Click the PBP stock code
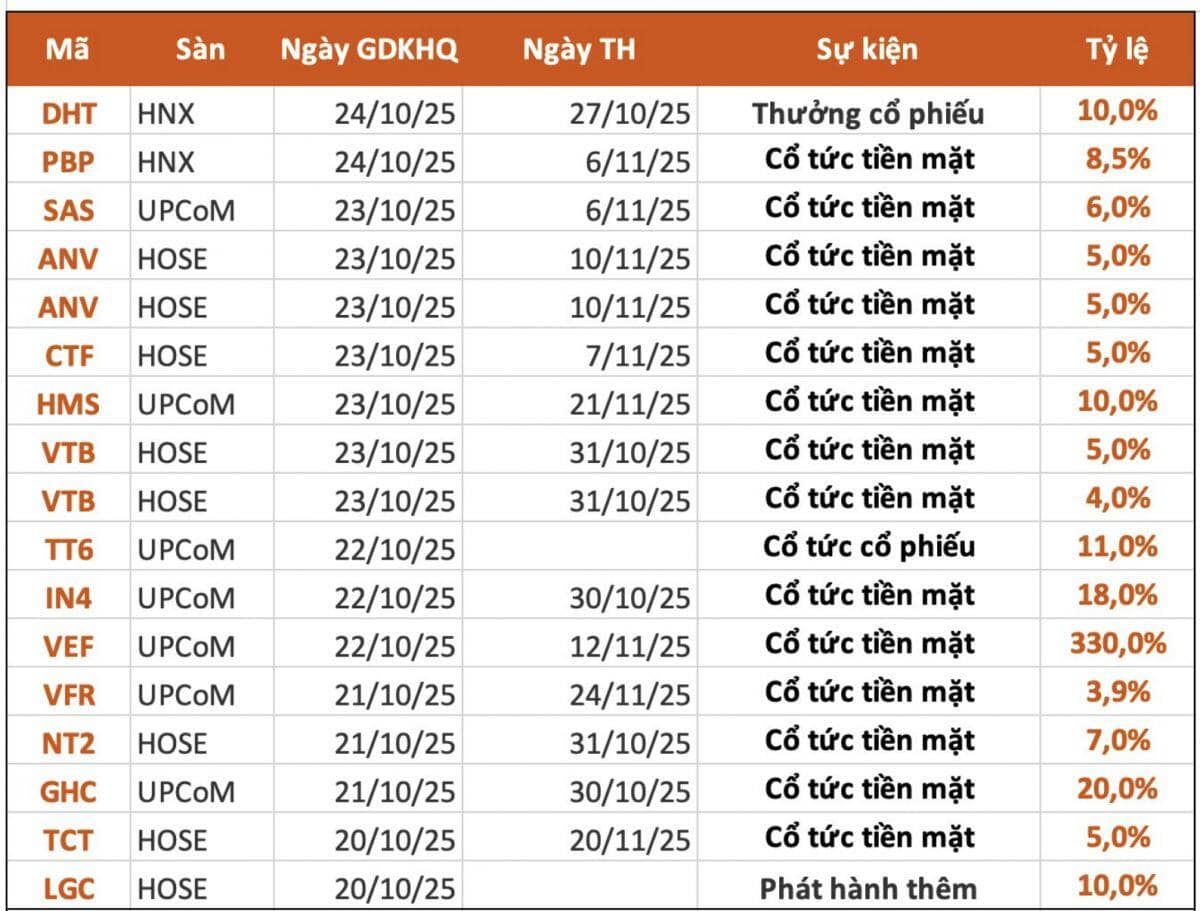The width and height of the screenshot is (1200, 911). click(x=68, y=161)
